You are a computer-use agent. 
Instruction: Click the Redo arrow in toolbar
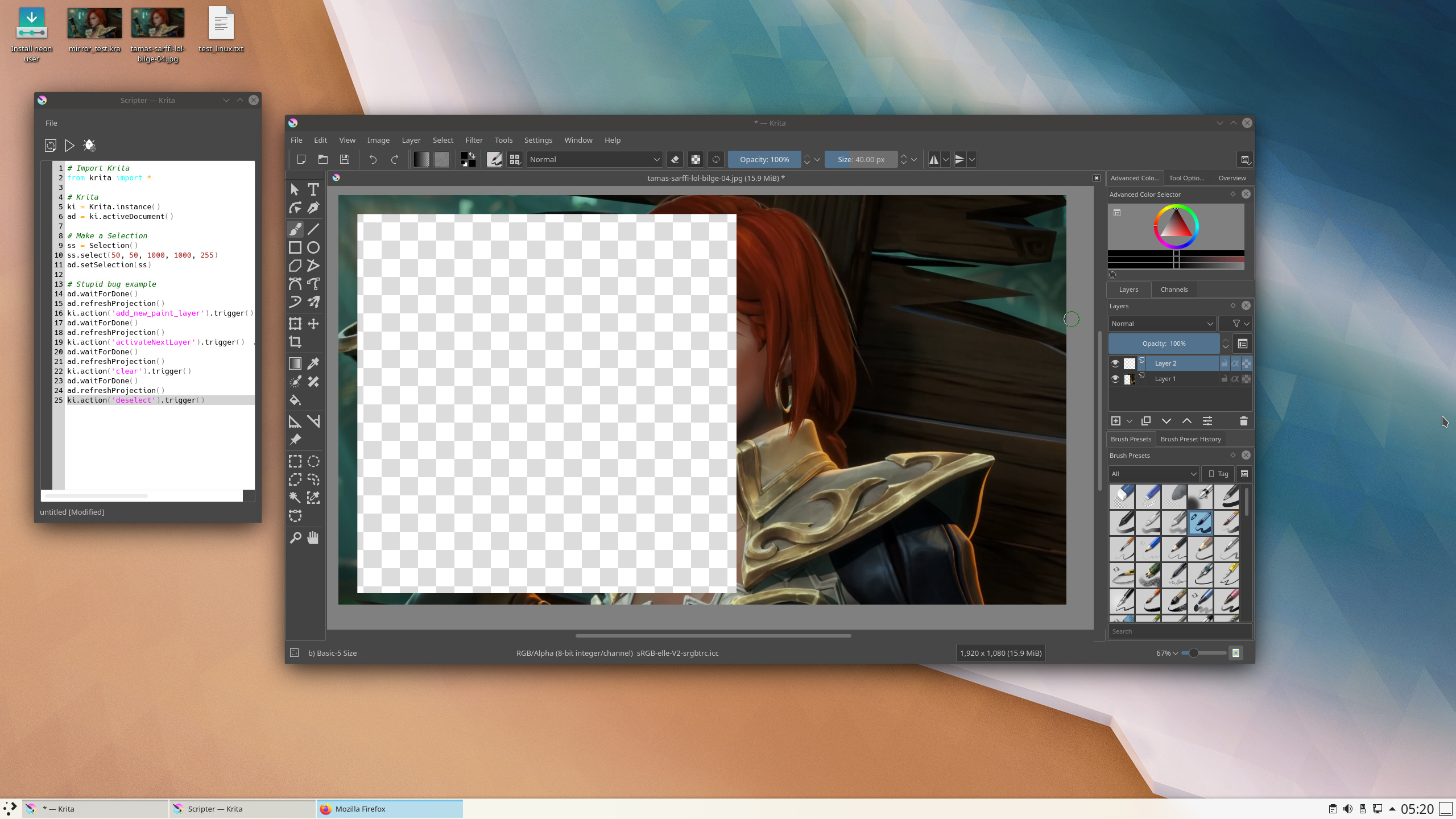pyautogui.click(x=395, y=160)
